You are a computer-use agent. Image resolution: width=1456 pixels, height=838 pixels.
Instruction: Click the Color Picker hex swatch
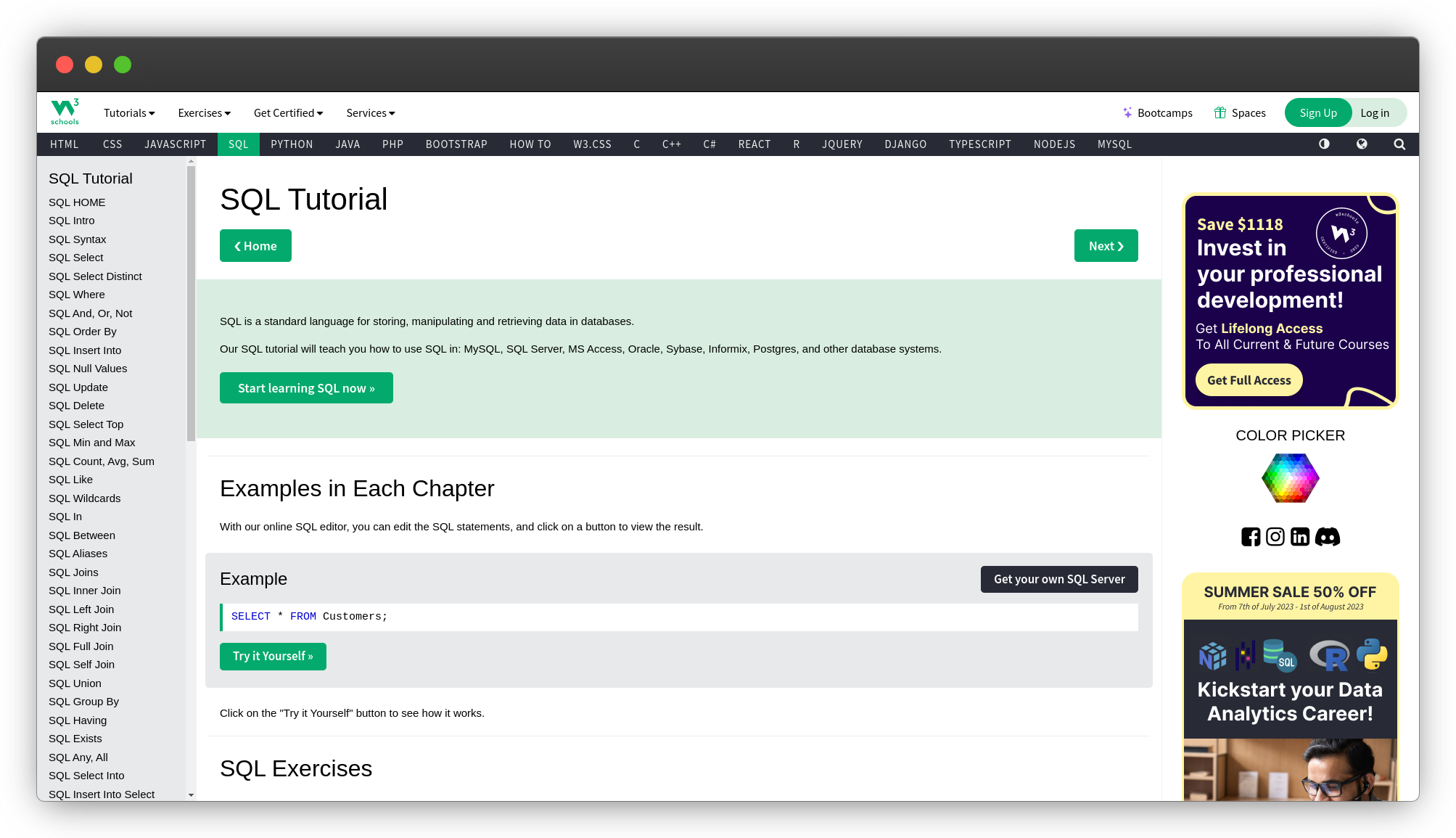[1290, 477]
